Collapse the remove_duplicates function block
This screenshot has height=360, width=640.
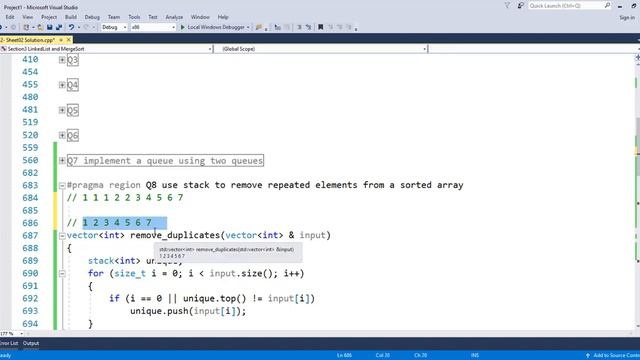click(62, 236)
